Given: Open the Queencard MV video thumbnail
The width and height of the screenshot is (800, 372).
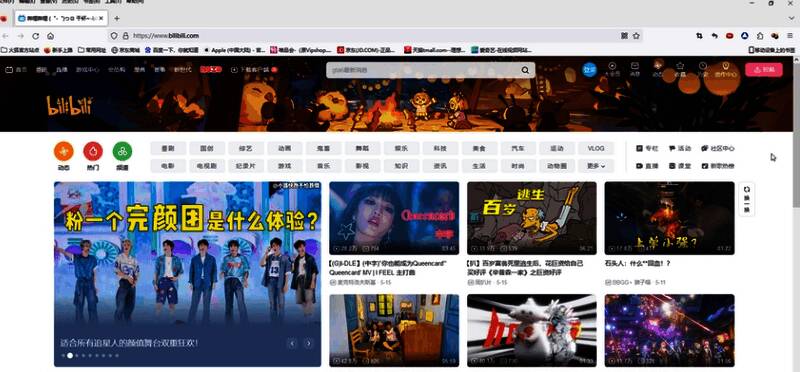Looking at the screenshot, I should point(394,218).
